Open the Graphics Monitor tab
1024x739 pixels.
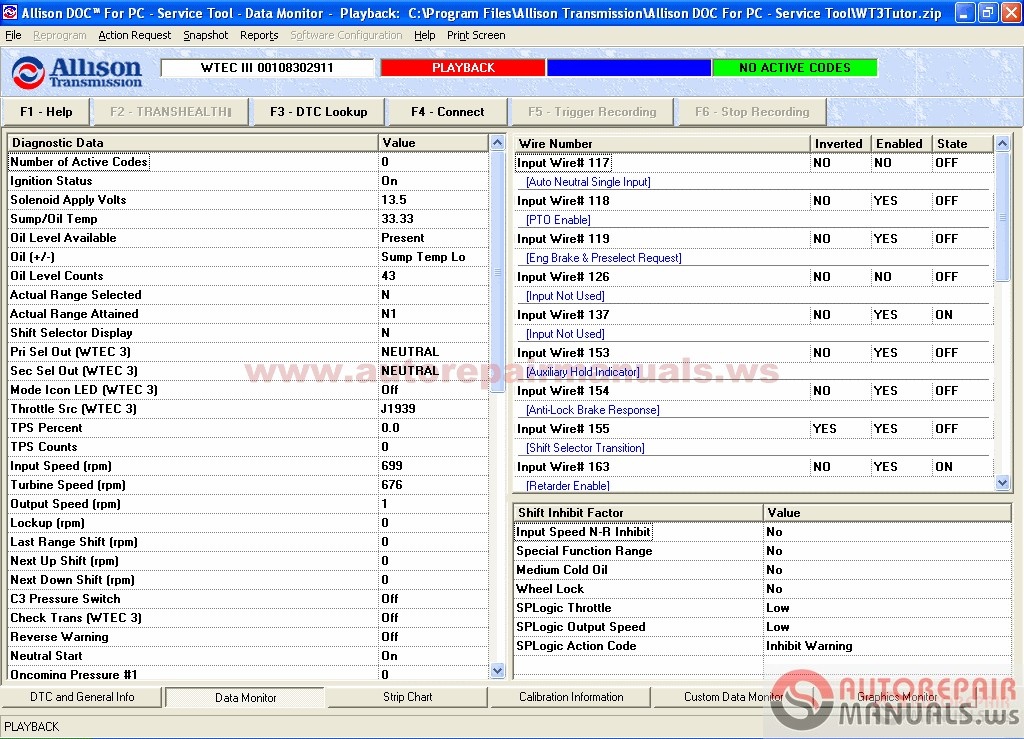point(896,697)
